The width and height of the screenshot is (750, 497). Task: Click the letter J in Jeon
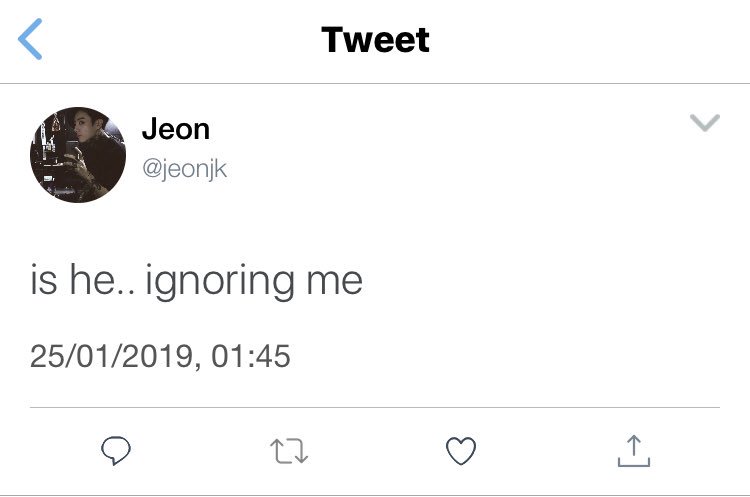[150, 129]
